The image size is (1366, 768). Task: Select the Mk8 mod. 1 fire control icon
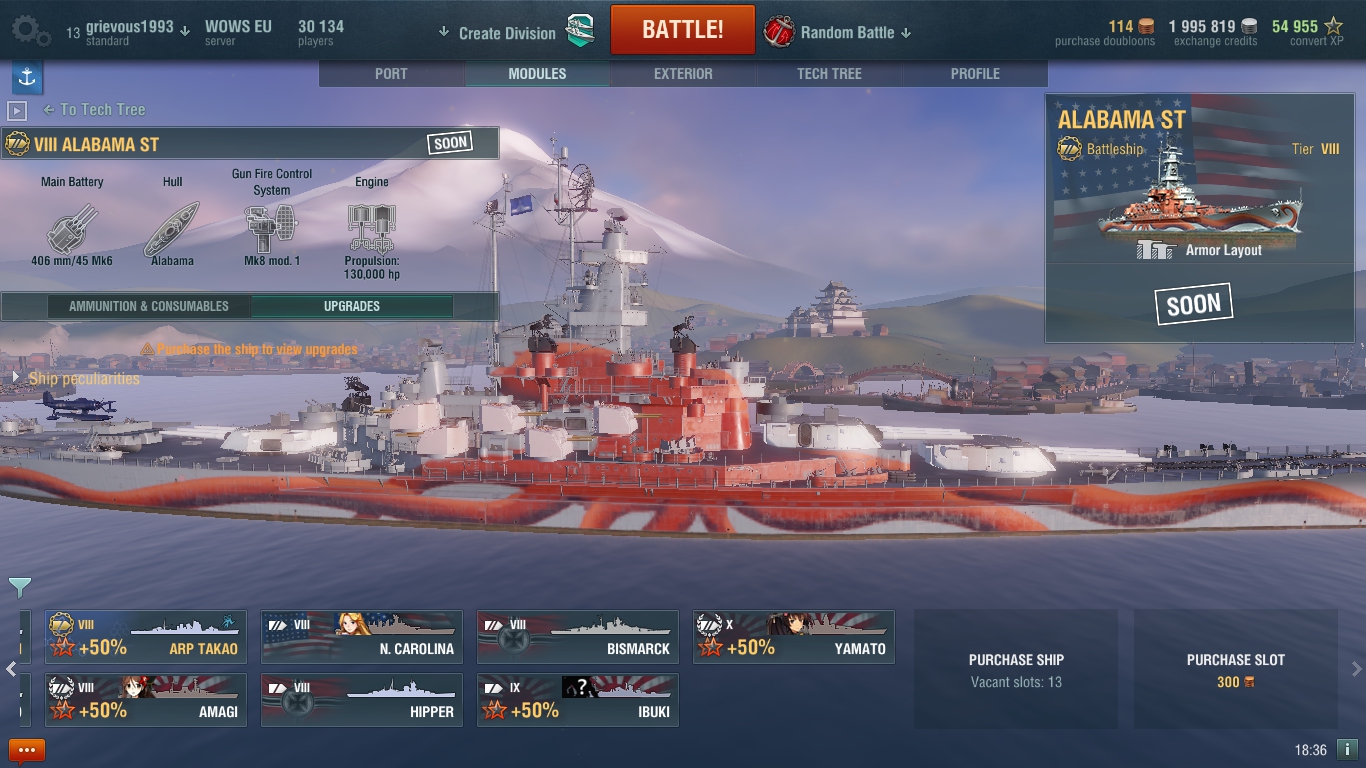(x=272, y=228)
